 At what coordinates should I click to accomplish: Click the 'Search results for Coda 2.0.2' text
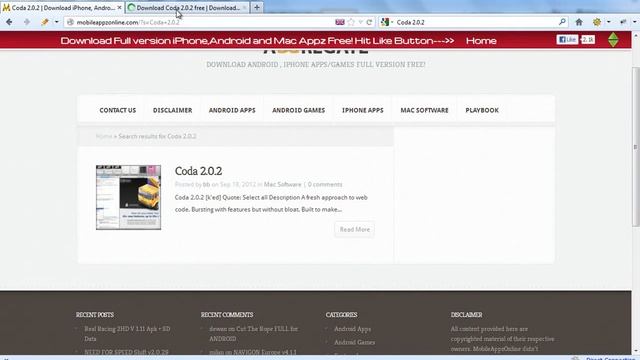coord(157,136)
